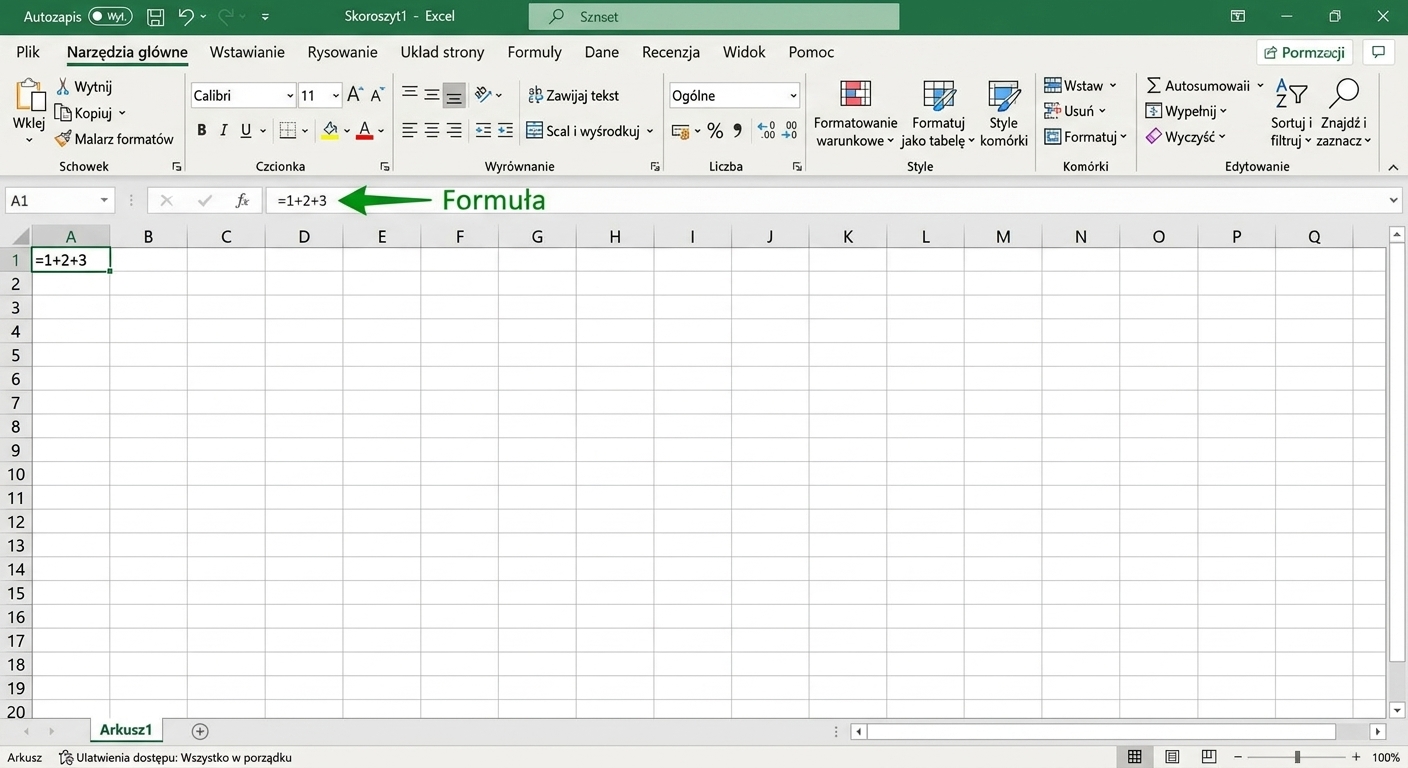Click the cell borders icon
Viewport: 1408px width, 768px height.
pyautogui.click(x=288, y=130)
